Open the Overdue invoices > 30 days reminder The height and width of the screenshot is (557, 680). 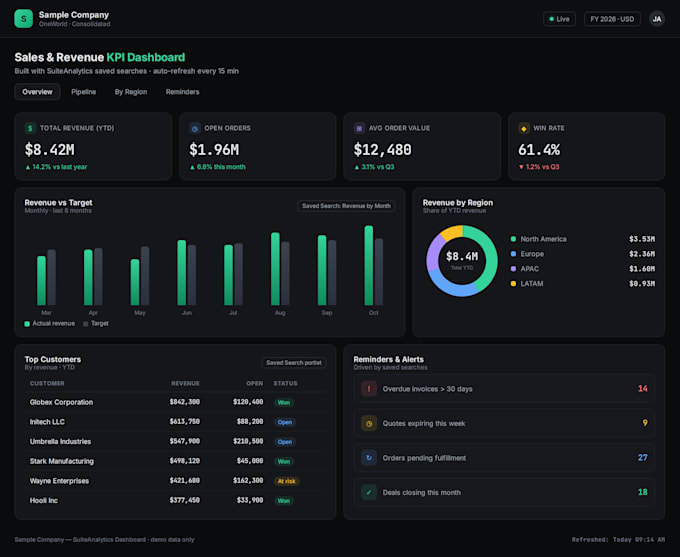click(x=504, y=389)
